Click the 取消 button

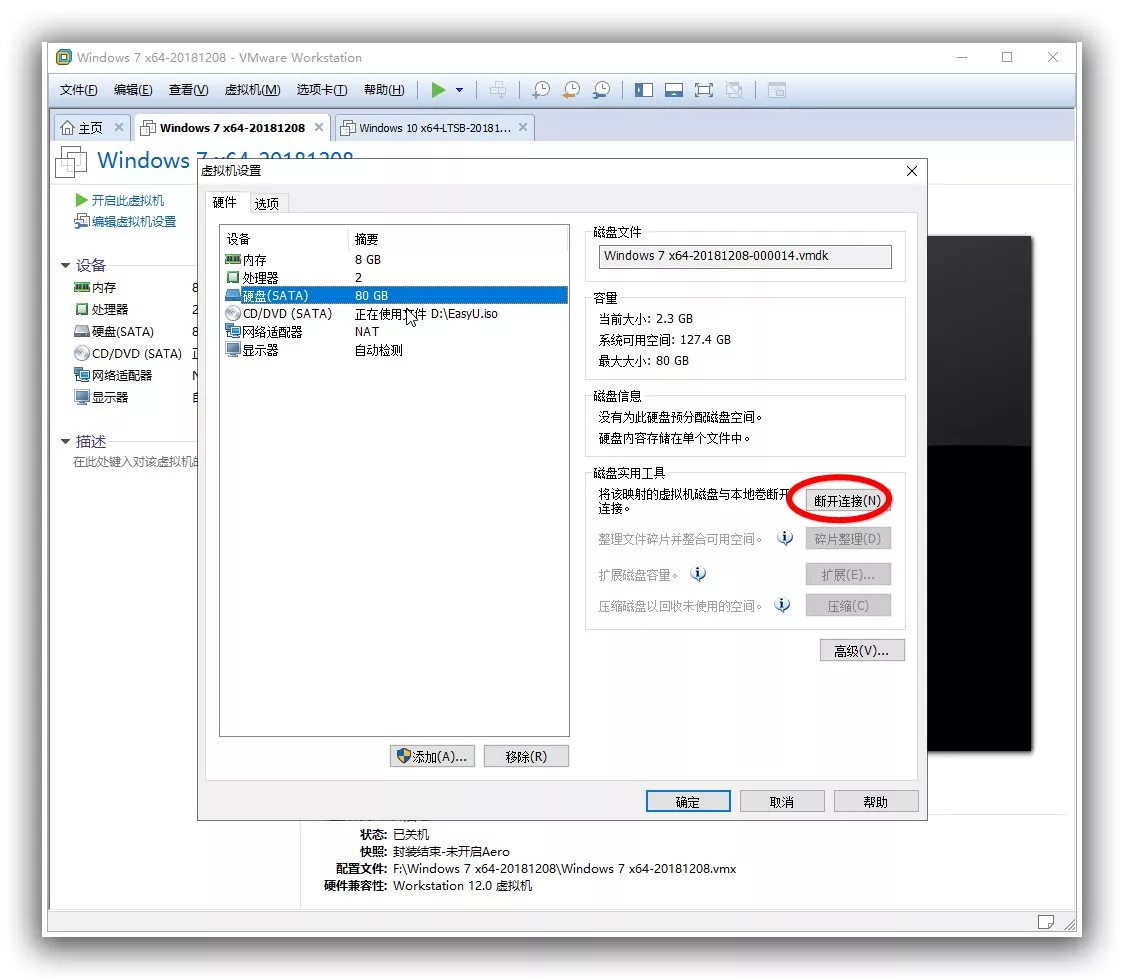782,801
